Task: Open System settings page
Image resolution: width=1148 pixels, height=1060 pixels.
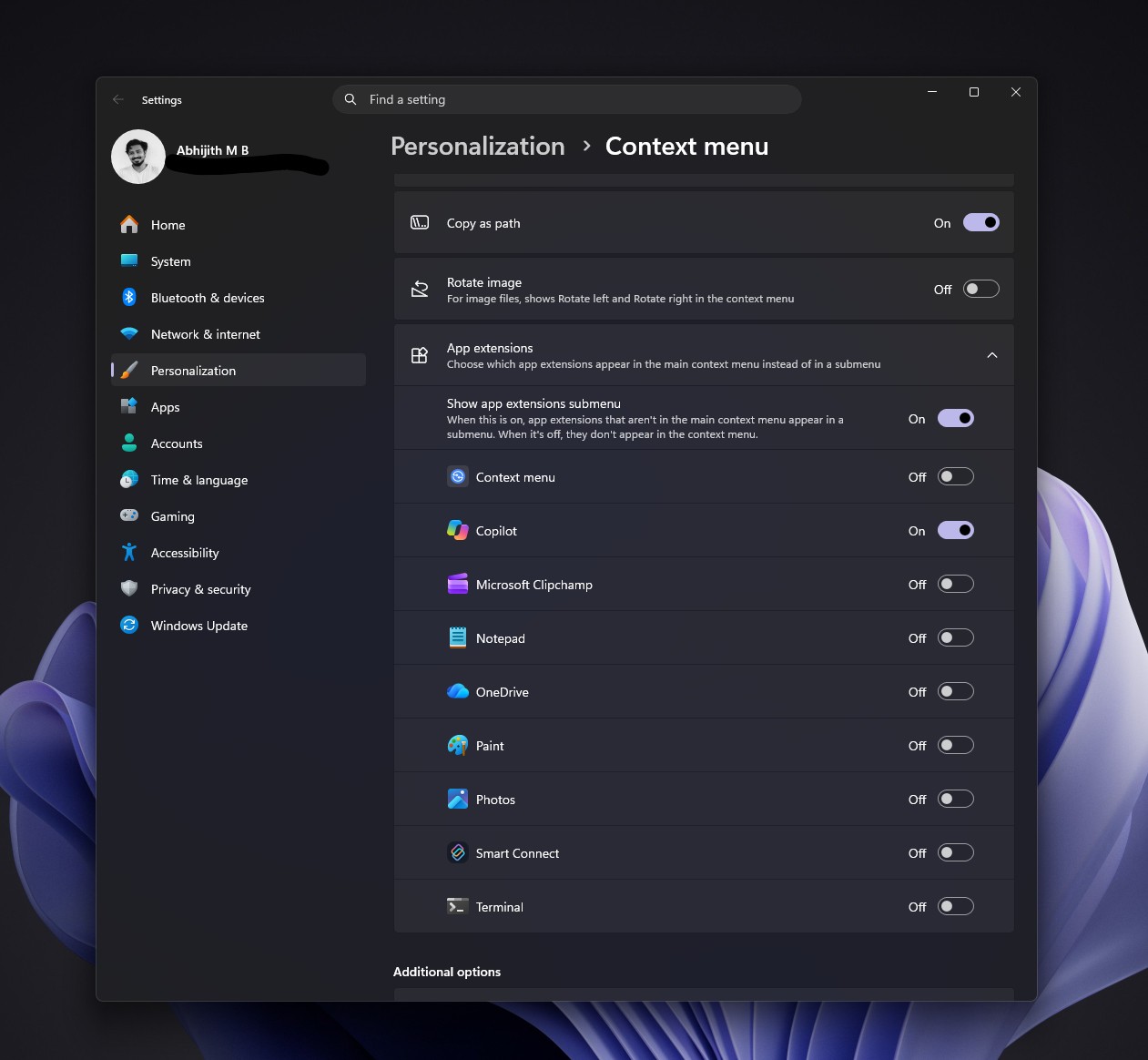Action: pos(239,260)
